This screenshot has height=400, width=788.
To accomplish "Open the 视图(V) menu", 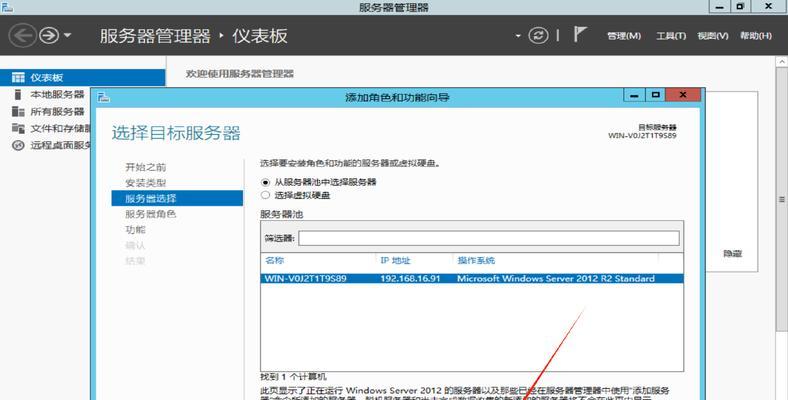I will [x=713, y=36].
